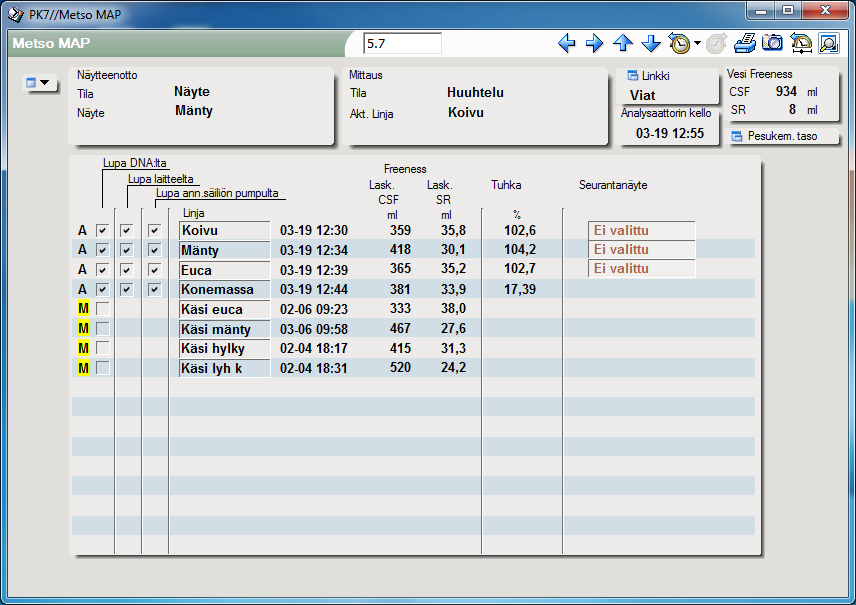Open the small display menu dropdown at left

(38, 83)
